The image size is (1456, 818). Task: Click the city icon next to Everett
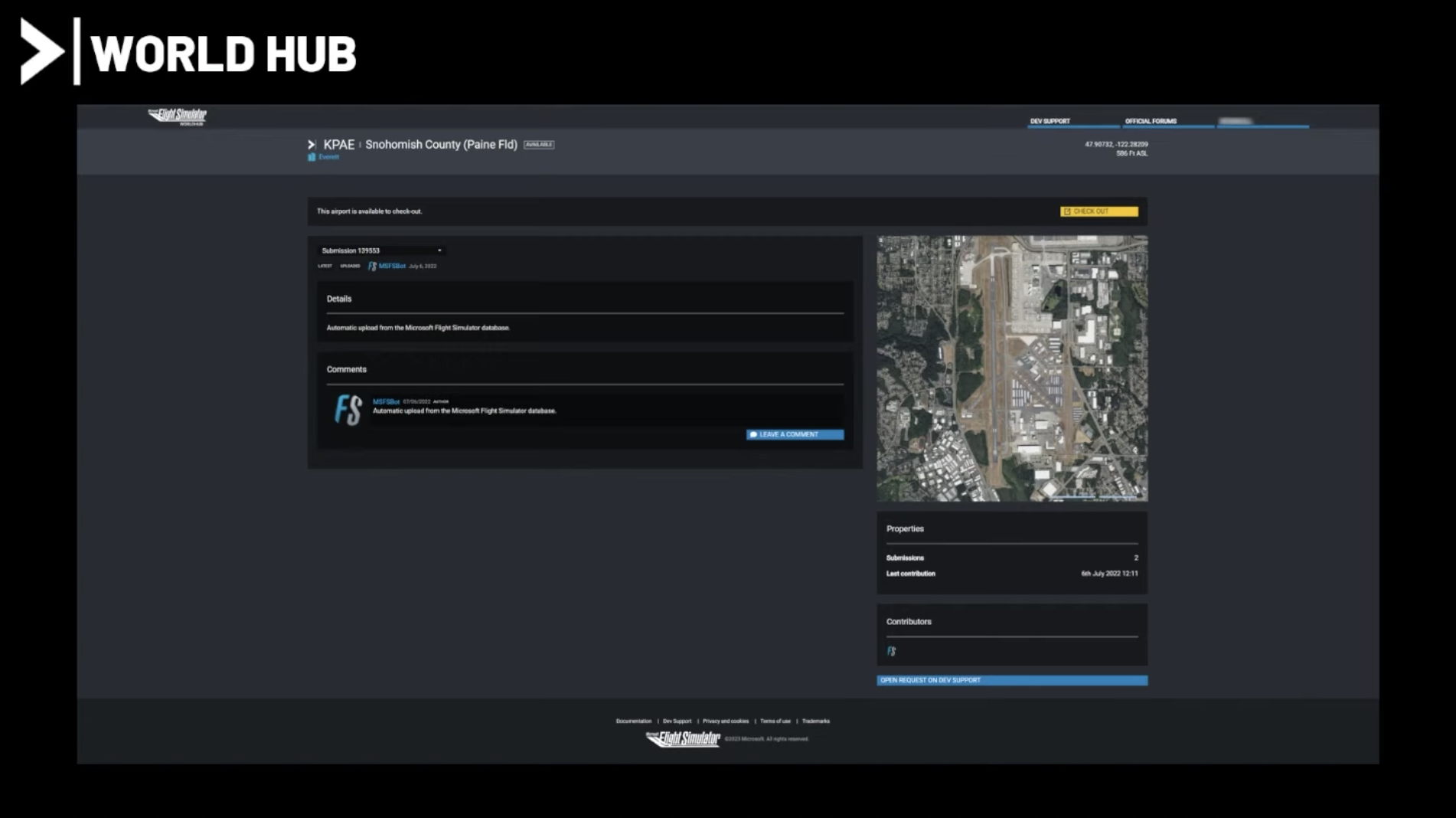point(312,157)
